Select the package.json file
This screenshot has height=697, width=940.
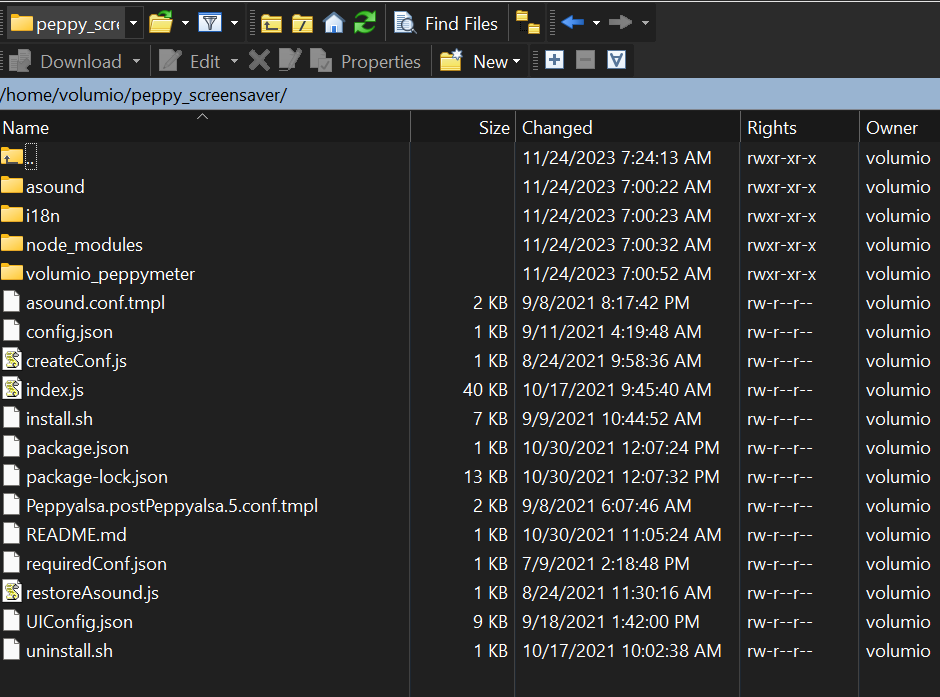pos(65,447)
